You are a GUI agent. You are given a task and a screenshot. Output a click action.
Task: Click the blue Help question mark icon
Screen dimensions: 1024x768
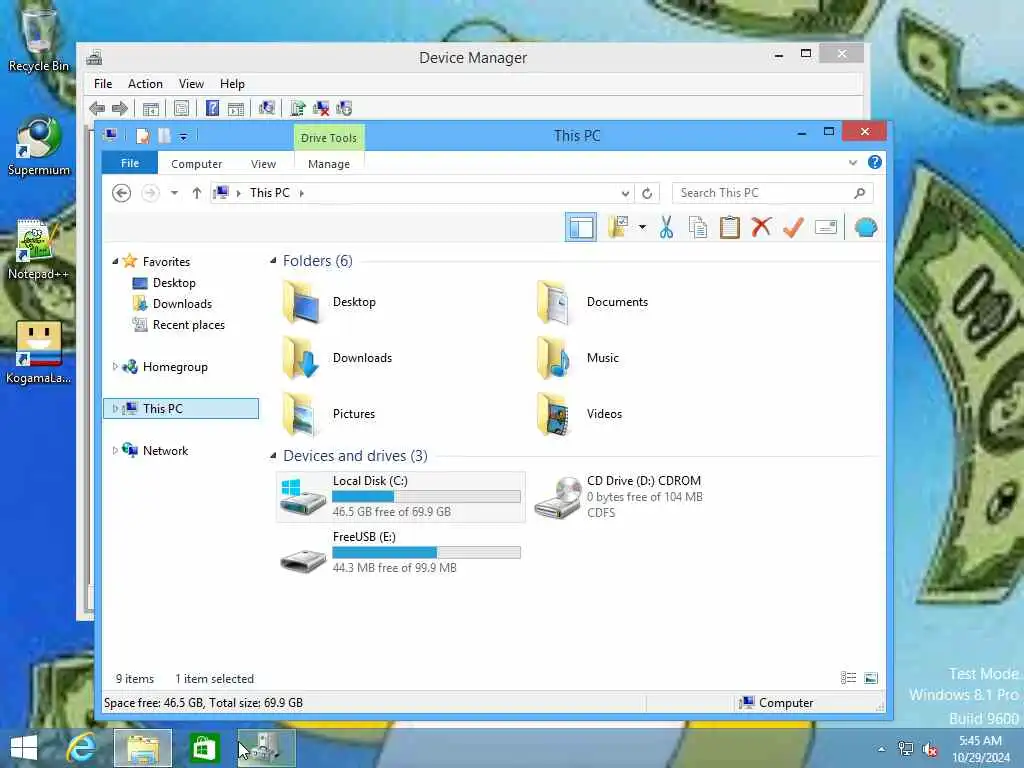pos(874,163)
